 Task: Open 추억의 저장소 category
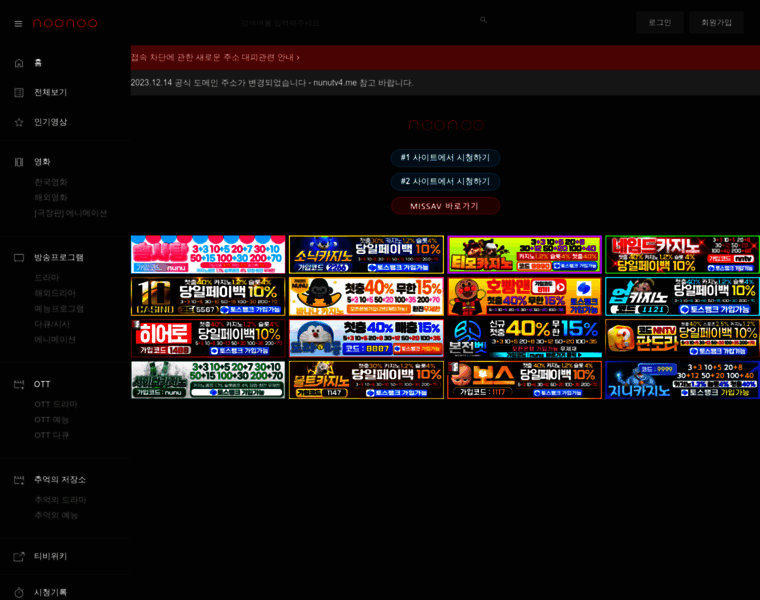[x=60, y=479]
